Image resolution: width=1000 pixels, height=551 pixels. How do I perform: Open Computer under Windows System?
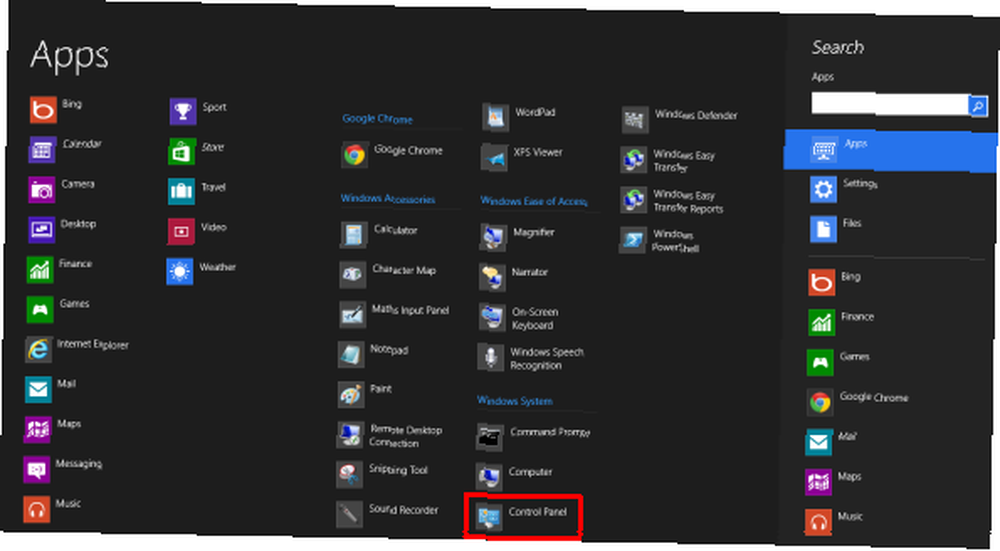pyautogui.click(x=515, y=476)
